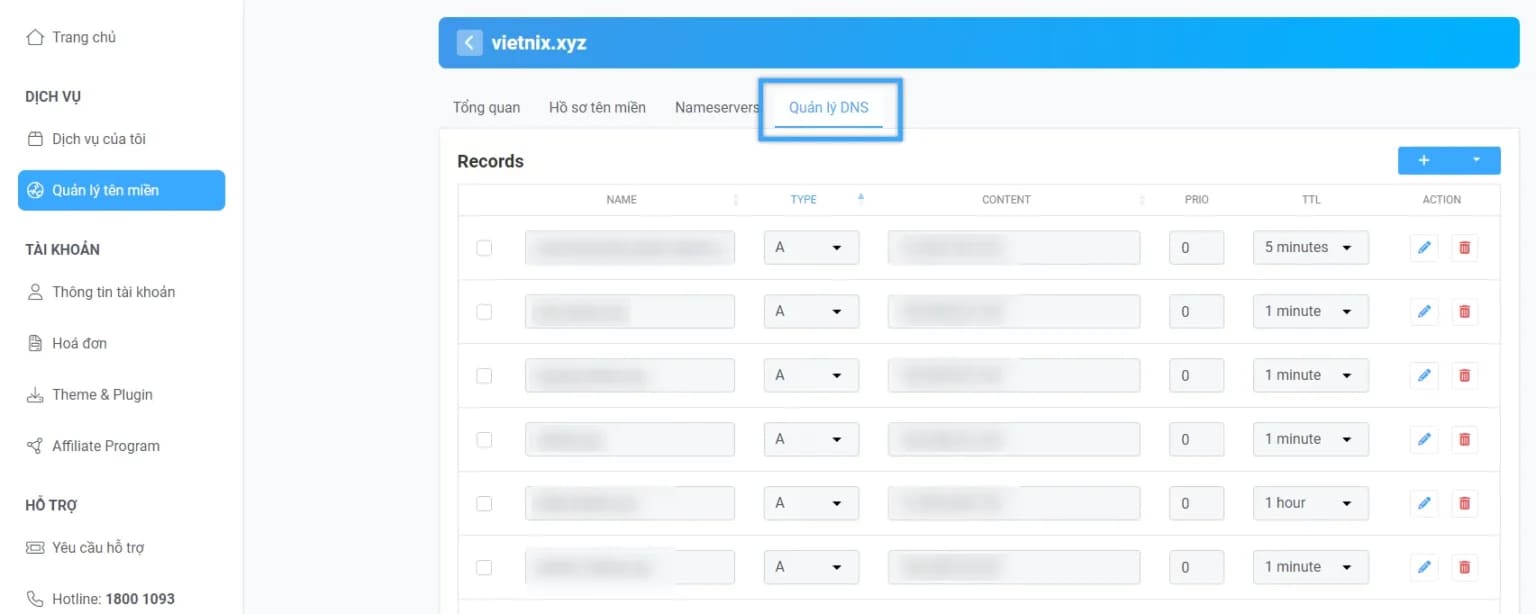The image size is (1536, 614).
Task: Open the Tổng quan tab
Action: click(x=485, y=107)
